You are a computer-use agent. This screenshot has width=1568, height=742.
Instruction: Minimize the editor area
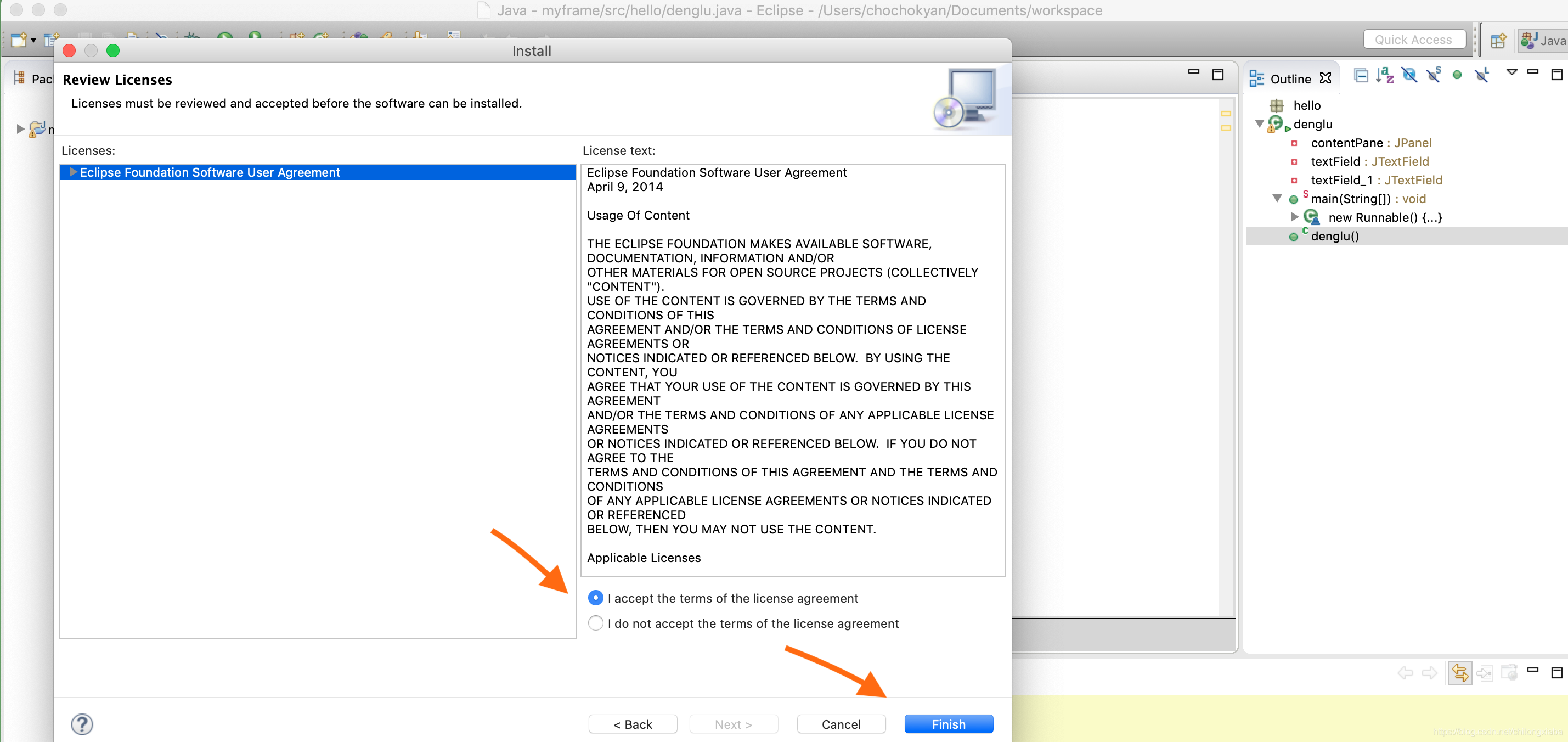pyautogui.click(x=1194, y=72)
